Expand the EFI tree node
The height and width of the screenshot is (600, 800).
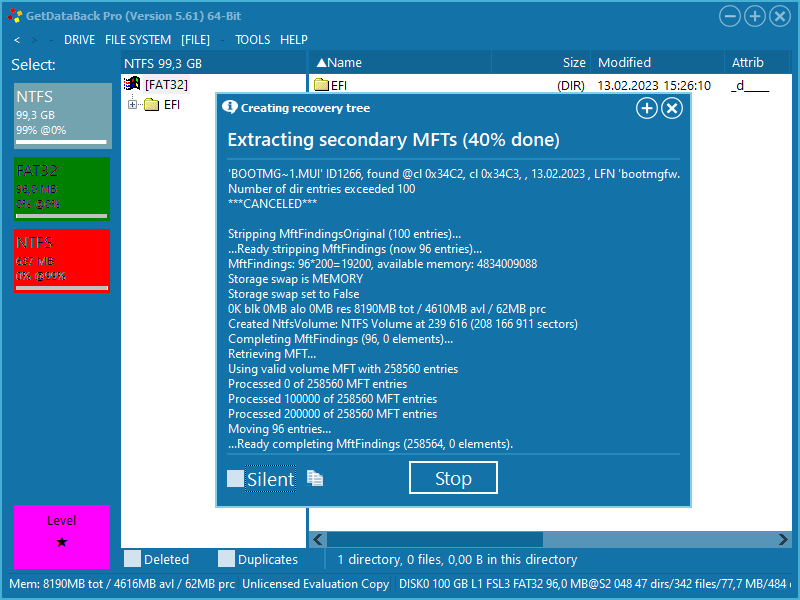point(133,105)
